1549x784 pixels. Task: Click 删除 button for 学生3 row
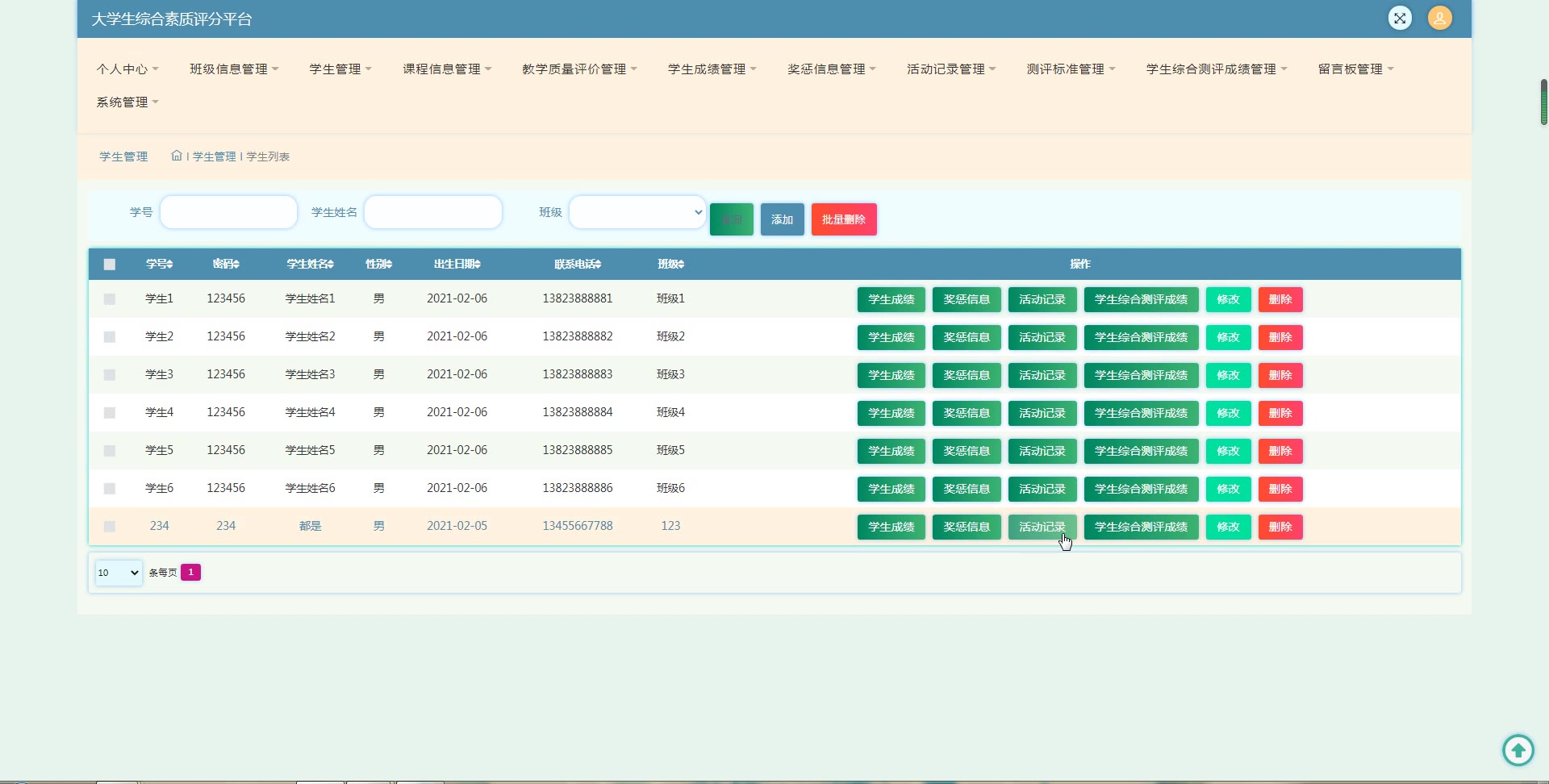(1280, 375)
